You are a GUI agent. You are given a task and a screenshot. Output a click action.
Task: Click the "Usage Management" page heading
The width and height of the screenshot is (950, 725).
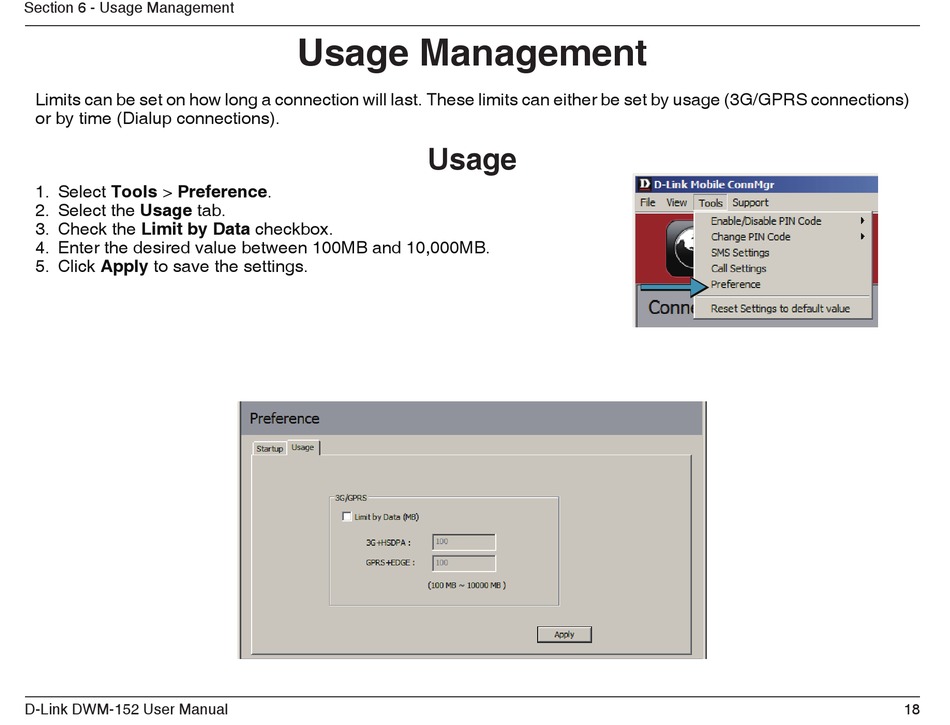pyautogui.click(x=473, y=53)
